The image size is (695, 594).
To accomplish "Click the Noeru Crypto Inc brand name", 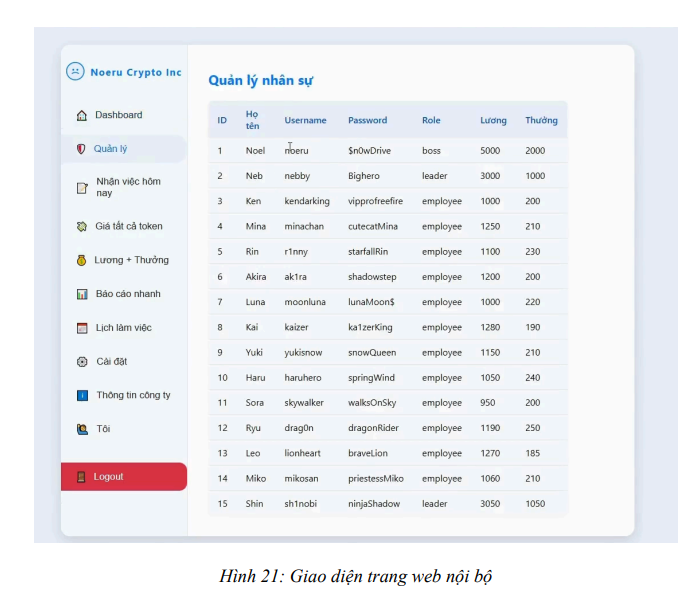I will pos(136,73).
